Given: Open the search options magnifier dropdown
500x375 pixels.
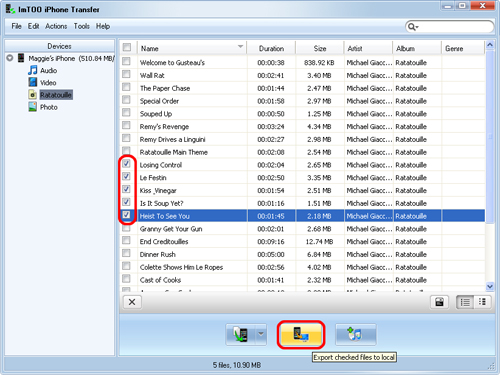Looking at the screenshot, I should (x=413, y=27).
